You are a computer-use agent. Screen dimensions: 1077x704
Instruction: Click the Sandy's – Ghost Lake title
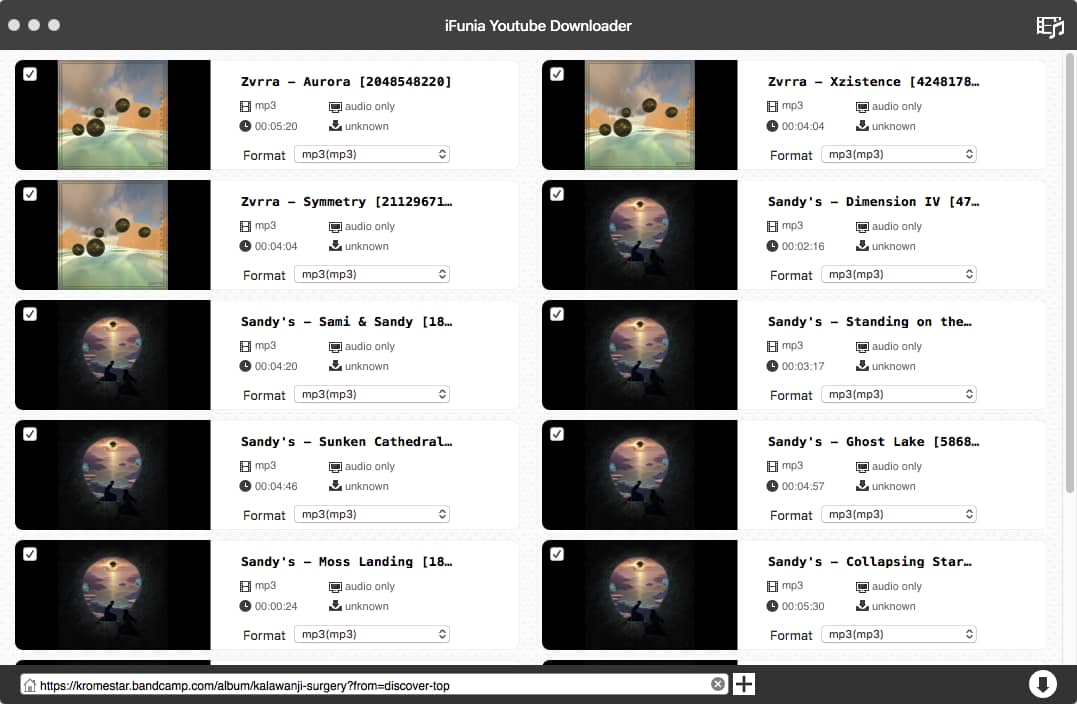point(873,442)
